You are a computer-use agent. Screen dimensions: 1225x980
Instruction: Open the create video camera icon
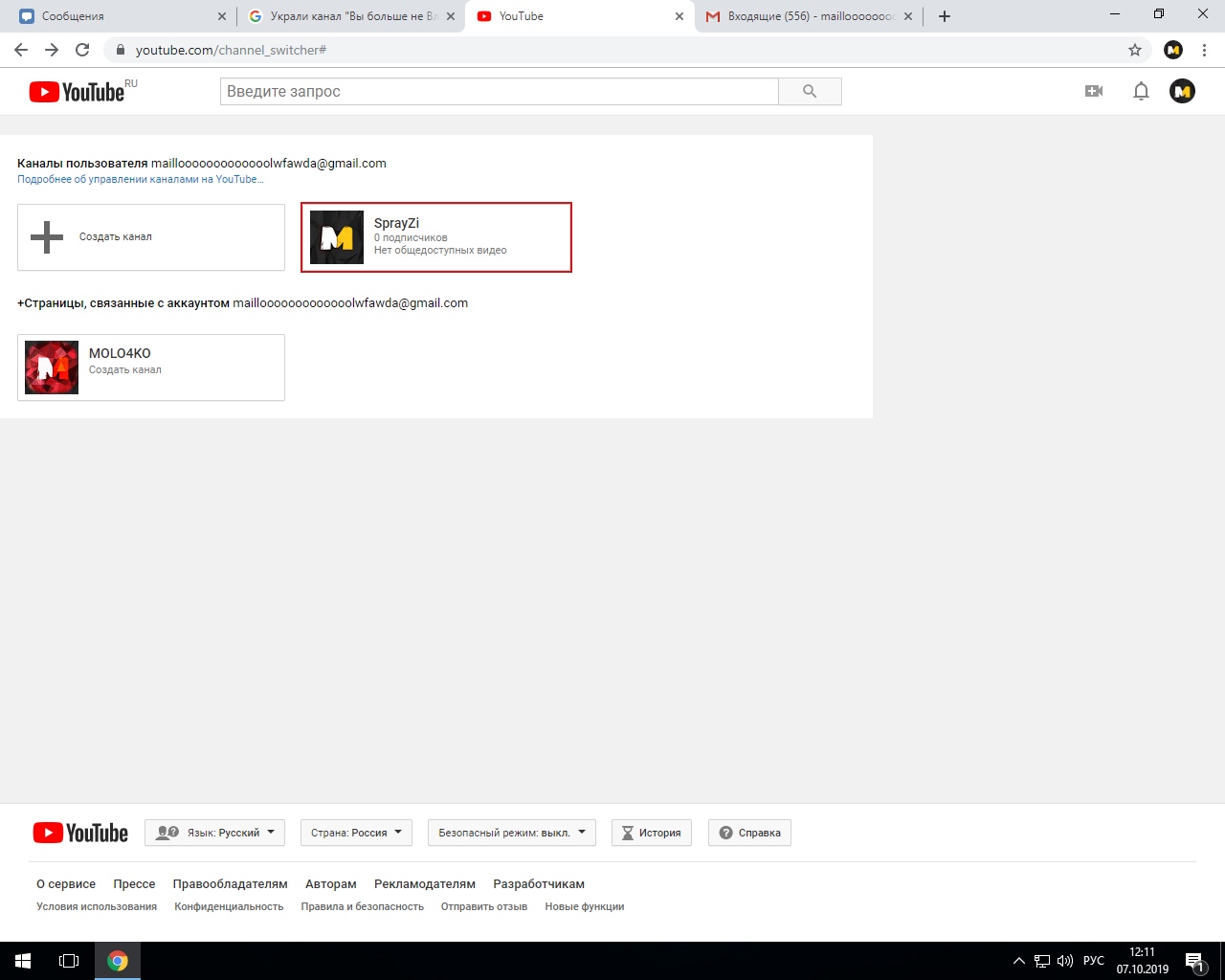click(x=1094, y=91)
